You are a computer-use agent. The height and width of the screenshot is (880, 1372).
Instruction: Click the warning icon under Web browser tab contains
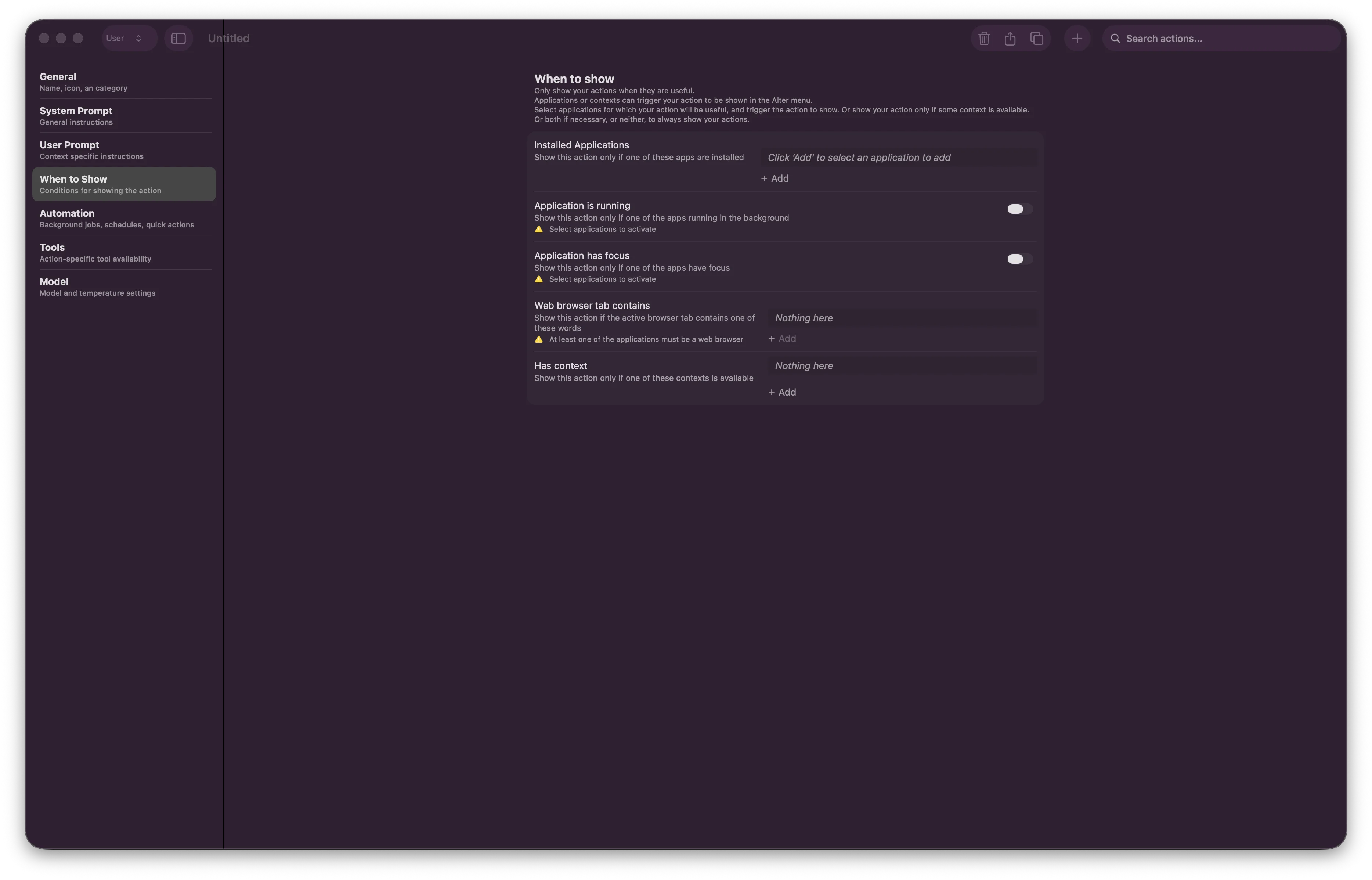(x=539, y=339)
